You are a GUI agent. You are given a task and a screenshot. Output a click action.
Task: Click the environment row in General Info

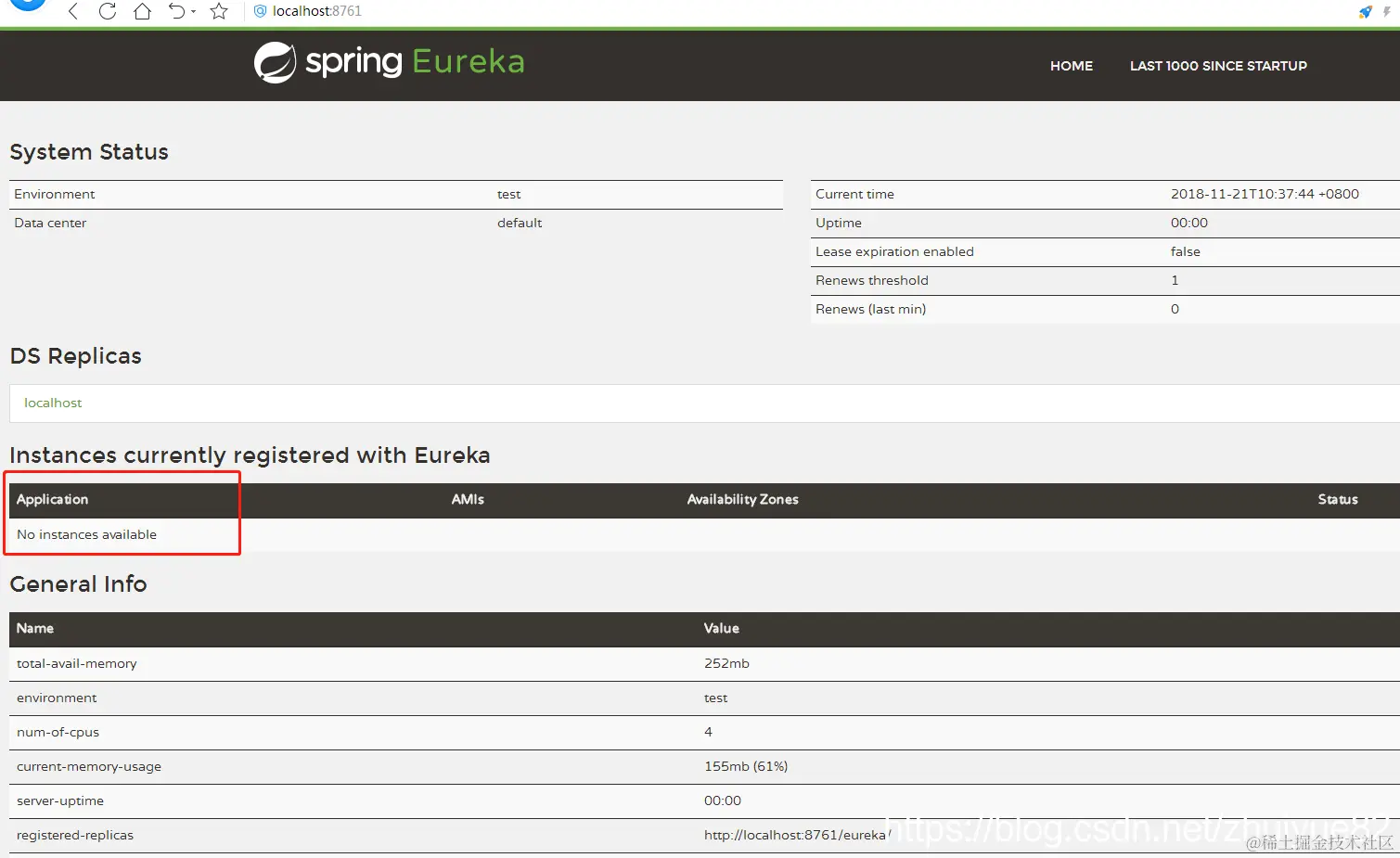click(704, 698)
